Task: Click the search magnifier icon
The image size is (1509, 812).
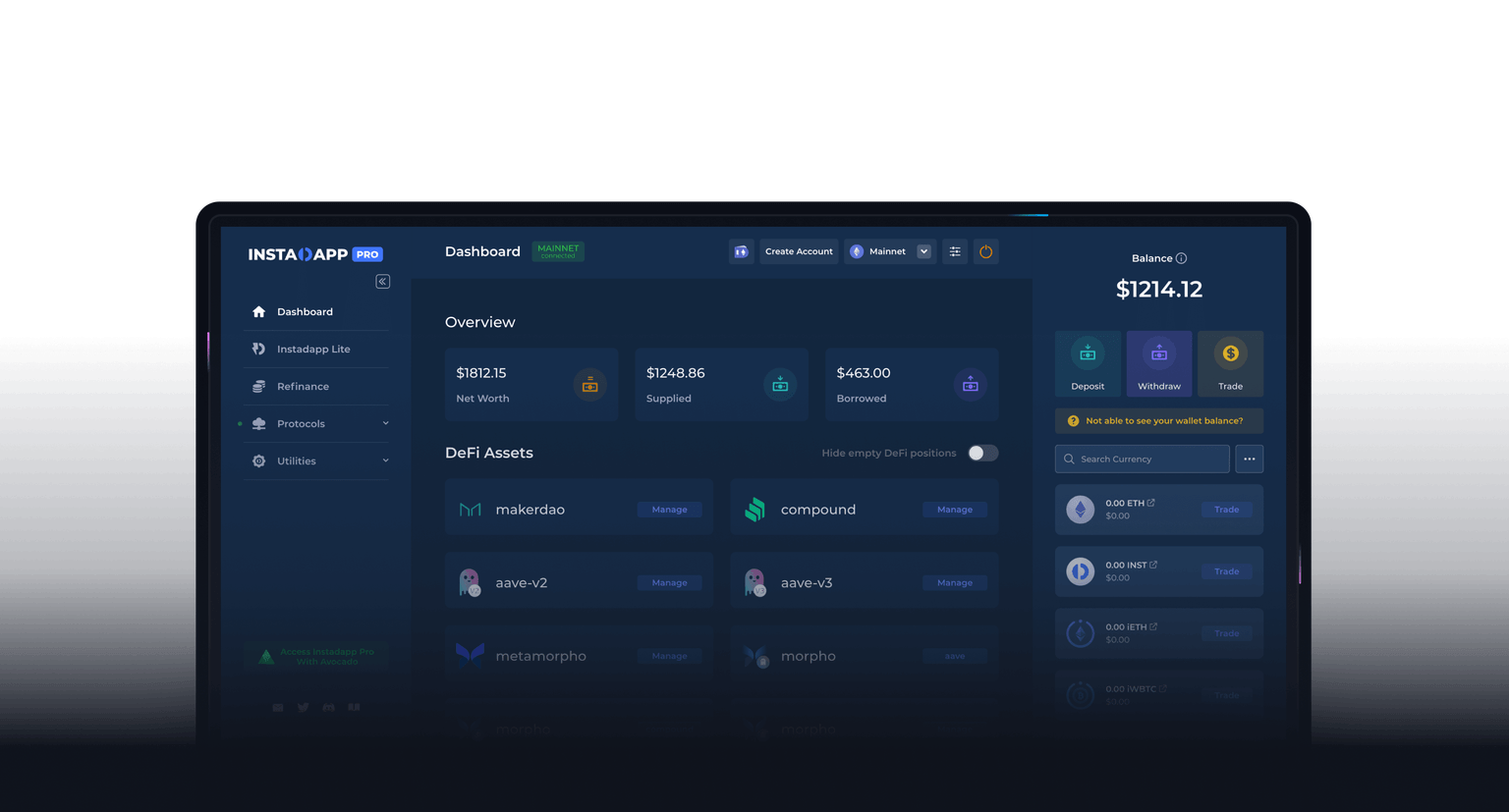Action: coord(1069,460)
